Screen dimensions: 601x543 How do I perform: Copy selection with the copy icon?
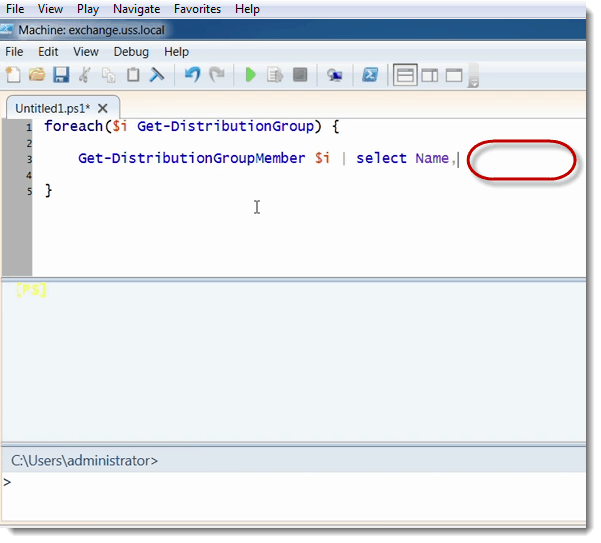[109, 75]
